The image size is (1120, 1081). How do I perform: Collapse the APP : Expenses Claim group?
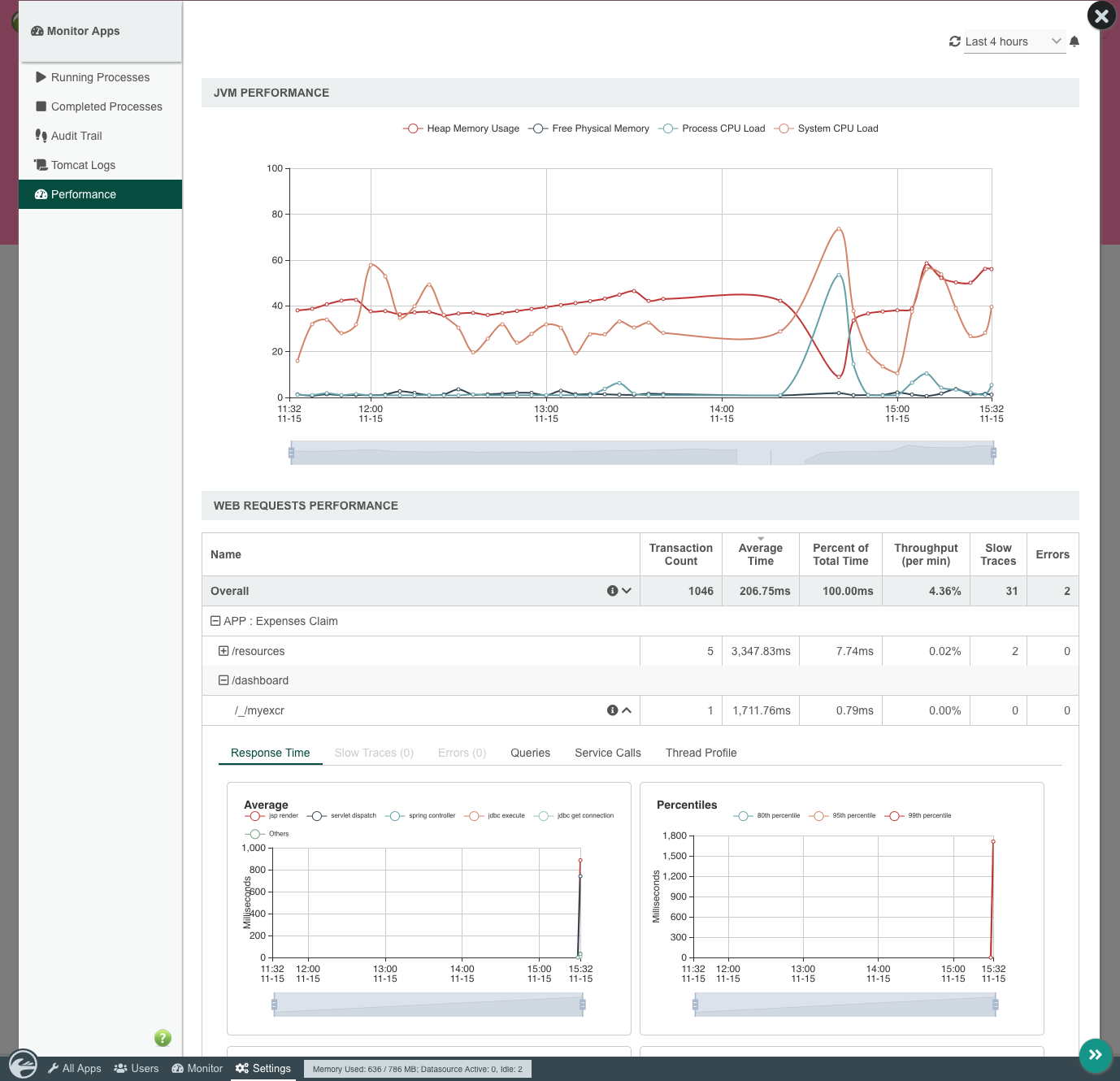[x=215, y=621]
